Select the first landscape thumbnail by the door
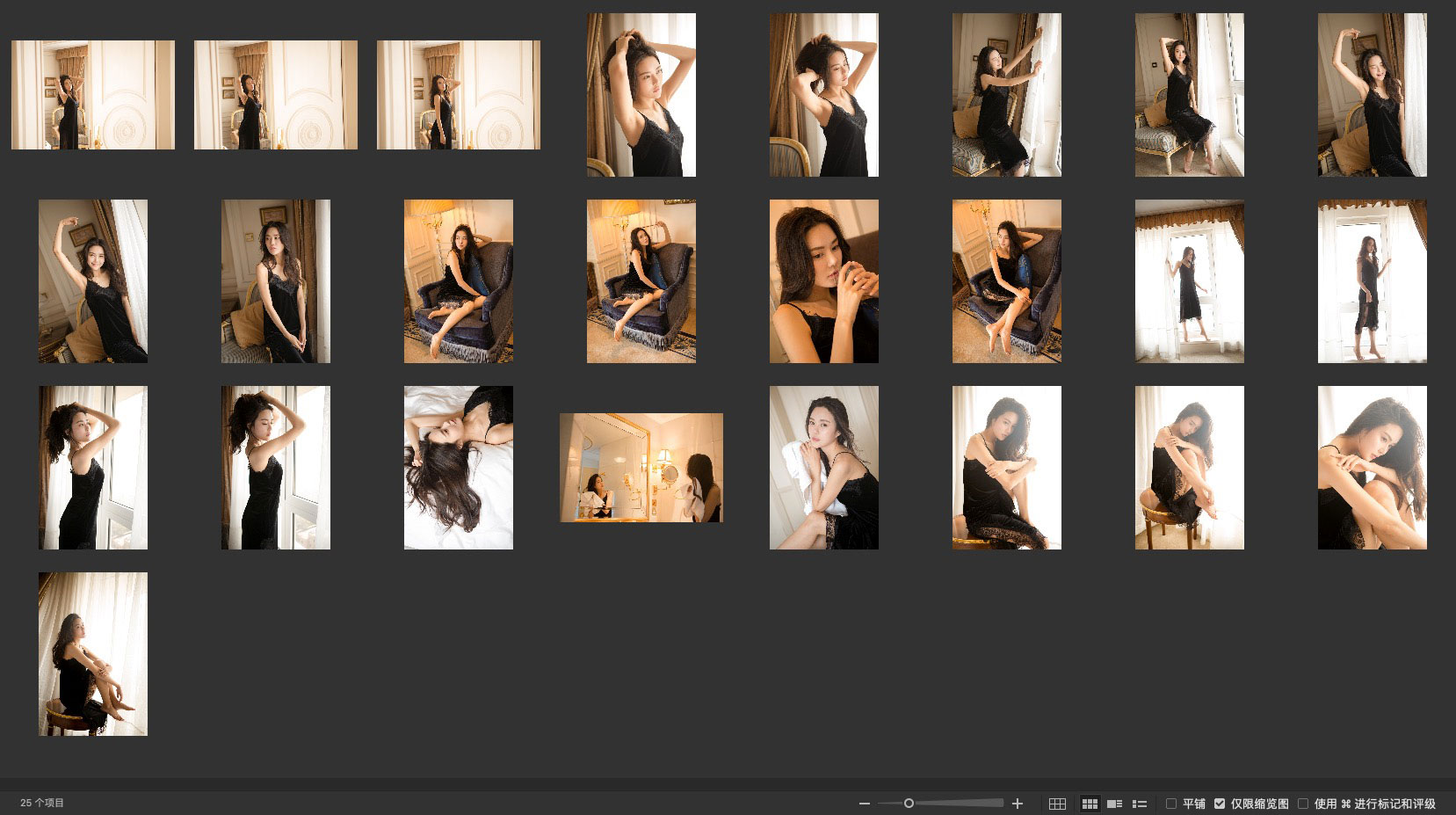Image resolution: width=1456 pixels, height=815 pixels. (x=93, y=95)
